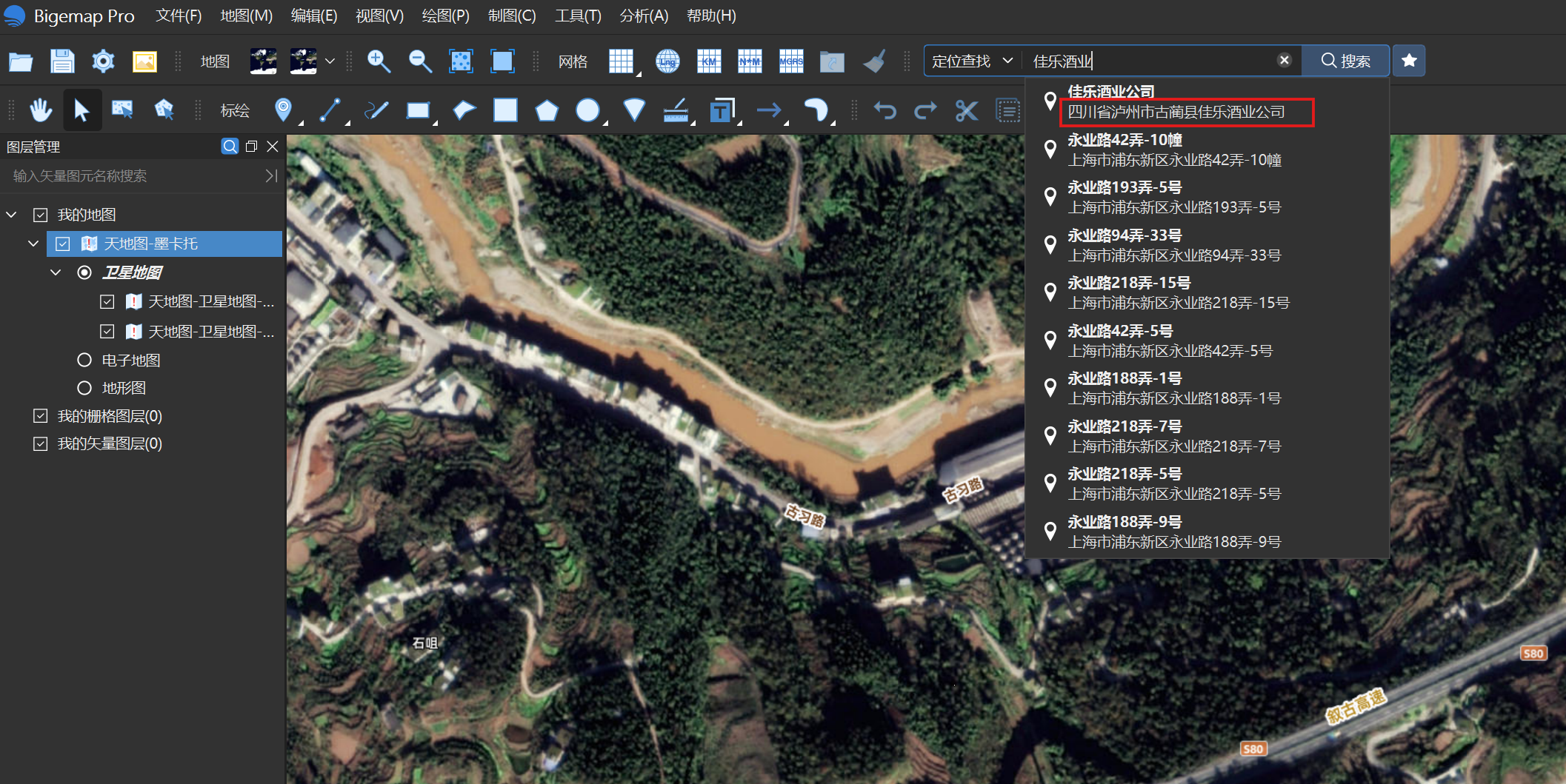Select the pentagon polygon drawing tool
Screen dimensions: 1566x784
click(547, 111)
